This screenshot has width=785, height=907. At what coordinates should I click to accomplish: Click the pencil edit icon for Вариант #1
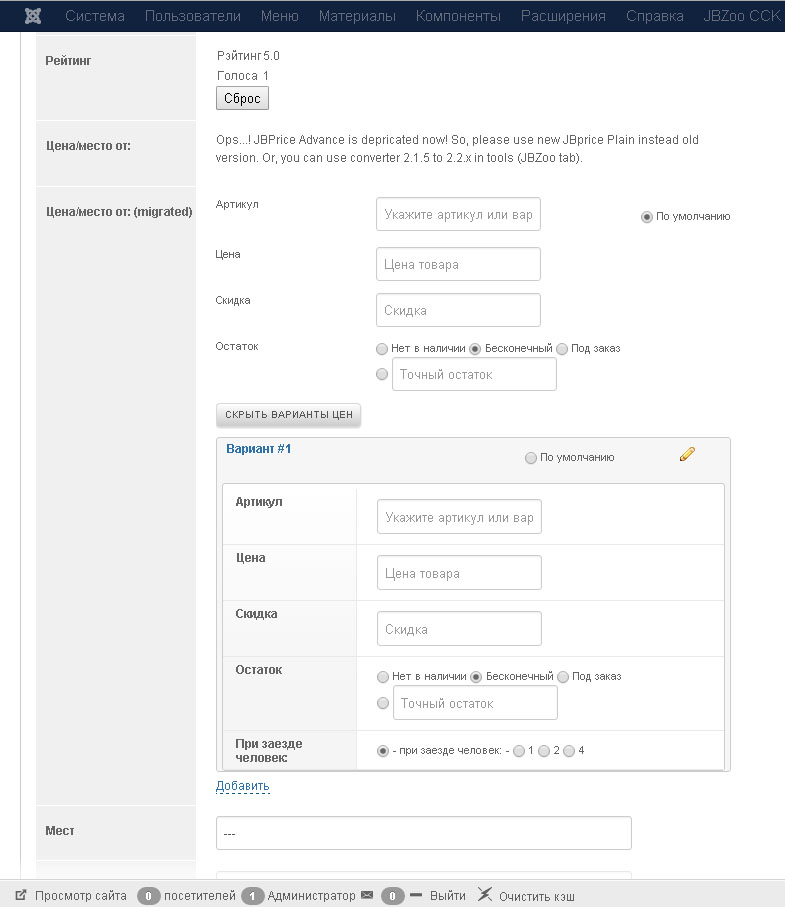point(686,454)
